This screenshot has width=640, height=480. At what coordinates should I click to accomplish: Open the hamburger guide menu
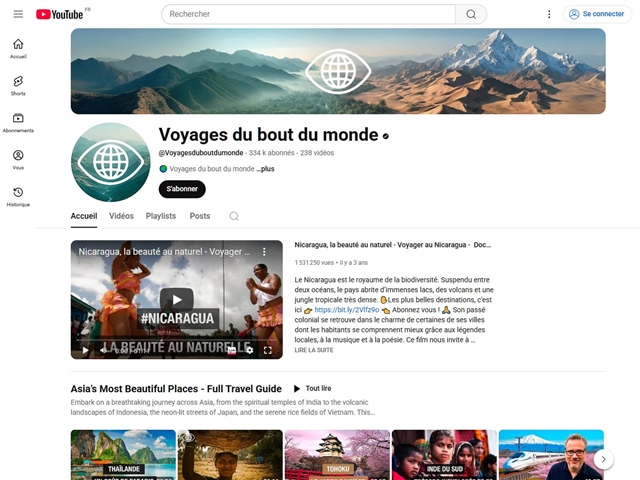tap(18, 14)
